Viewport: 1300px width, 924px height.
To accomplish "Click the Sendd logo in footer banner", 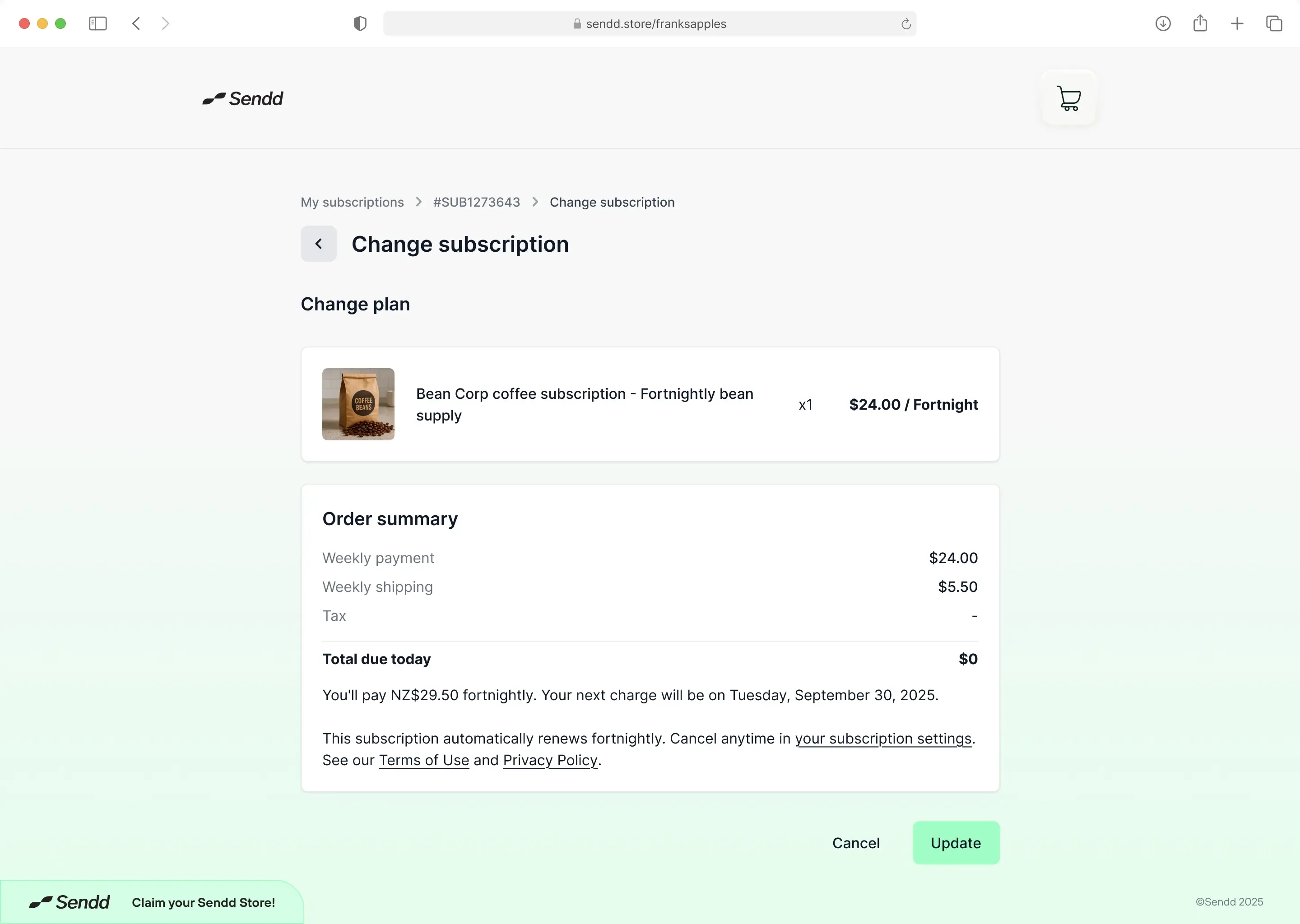I will pos(70,902).
